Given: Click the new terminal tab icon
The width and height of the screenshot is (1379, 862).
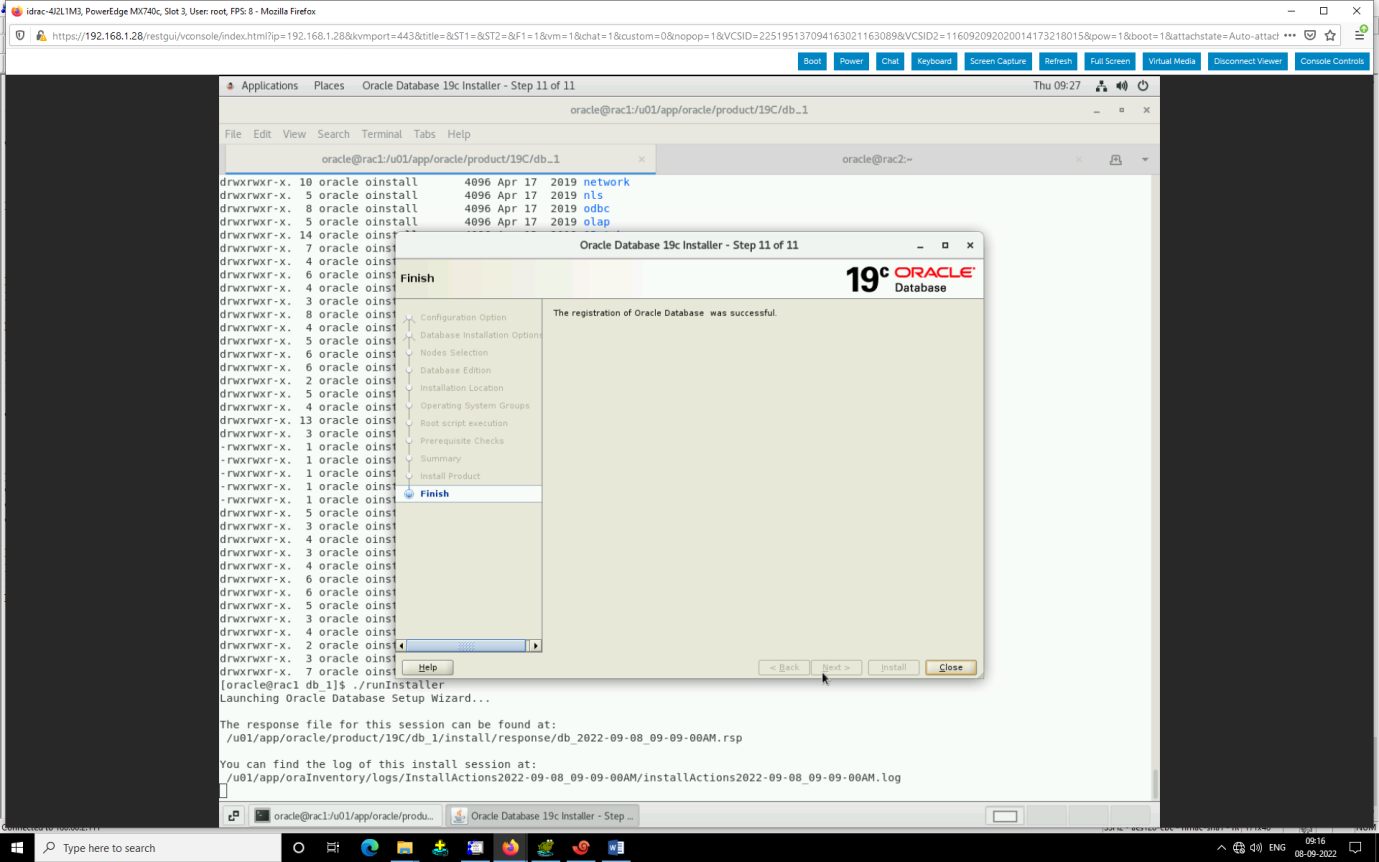Looking at the screenshot, I should pyautogui.click(x=1115, y=160).
